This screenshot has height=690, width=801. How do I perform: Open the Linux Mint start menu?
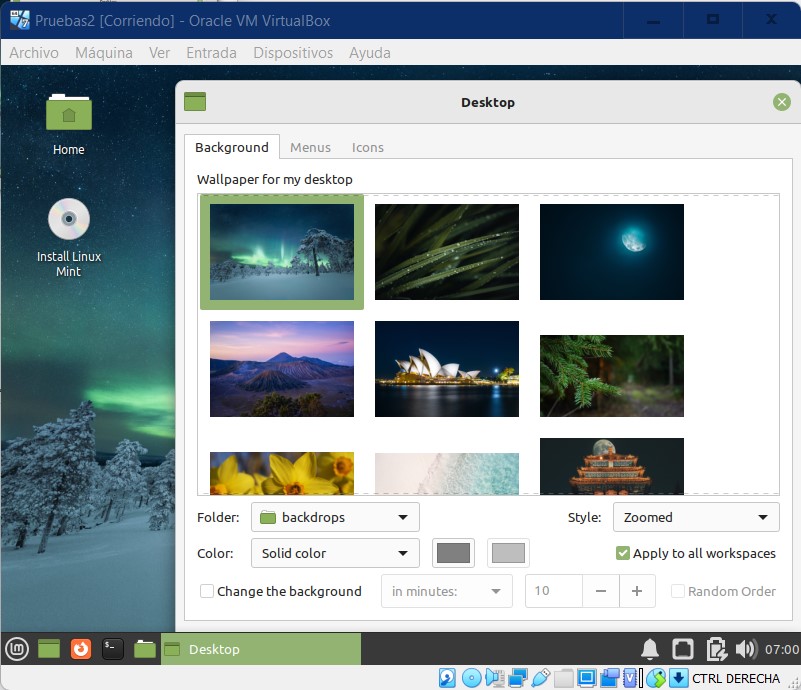pos(17,649)
